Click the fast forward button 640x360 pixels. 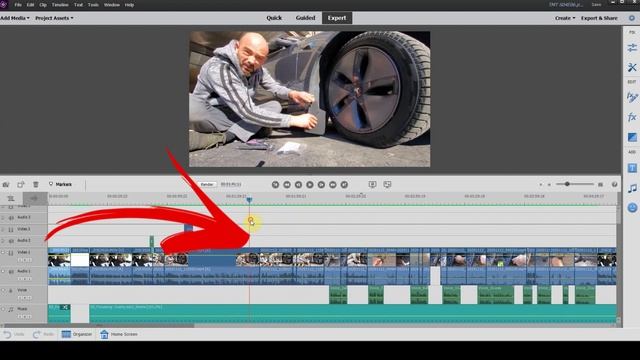(333, 184)
